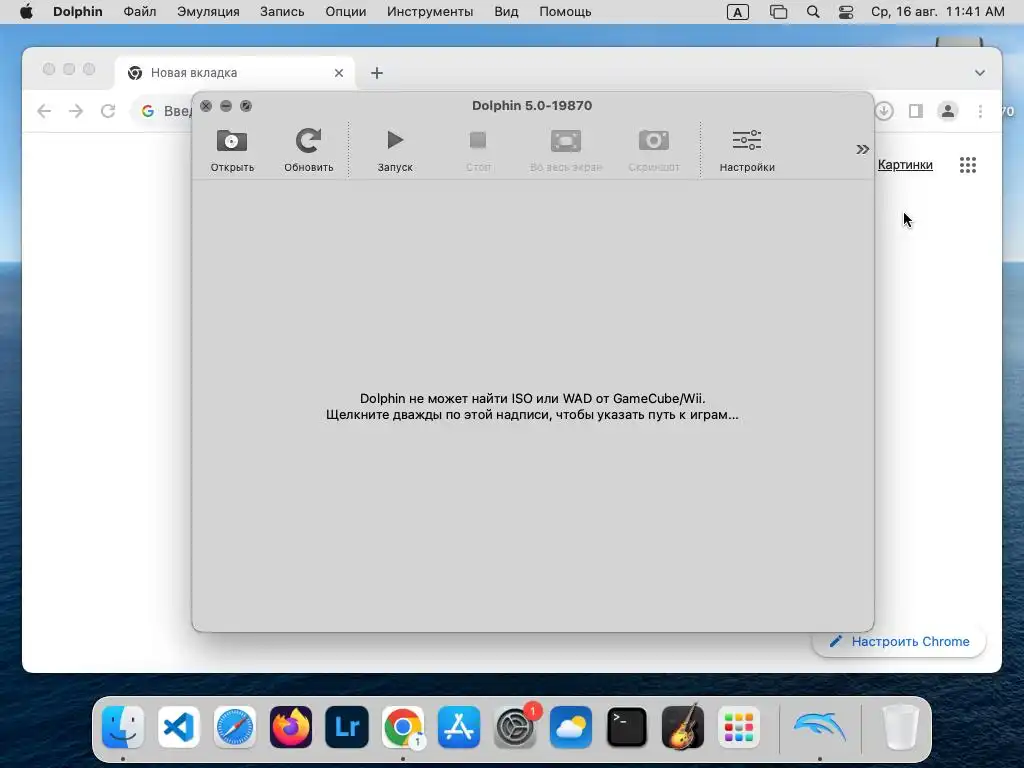Open Stage Manager windows icon in menu bar
Viewport: 1024px width, 768px height.
point(778,12)
